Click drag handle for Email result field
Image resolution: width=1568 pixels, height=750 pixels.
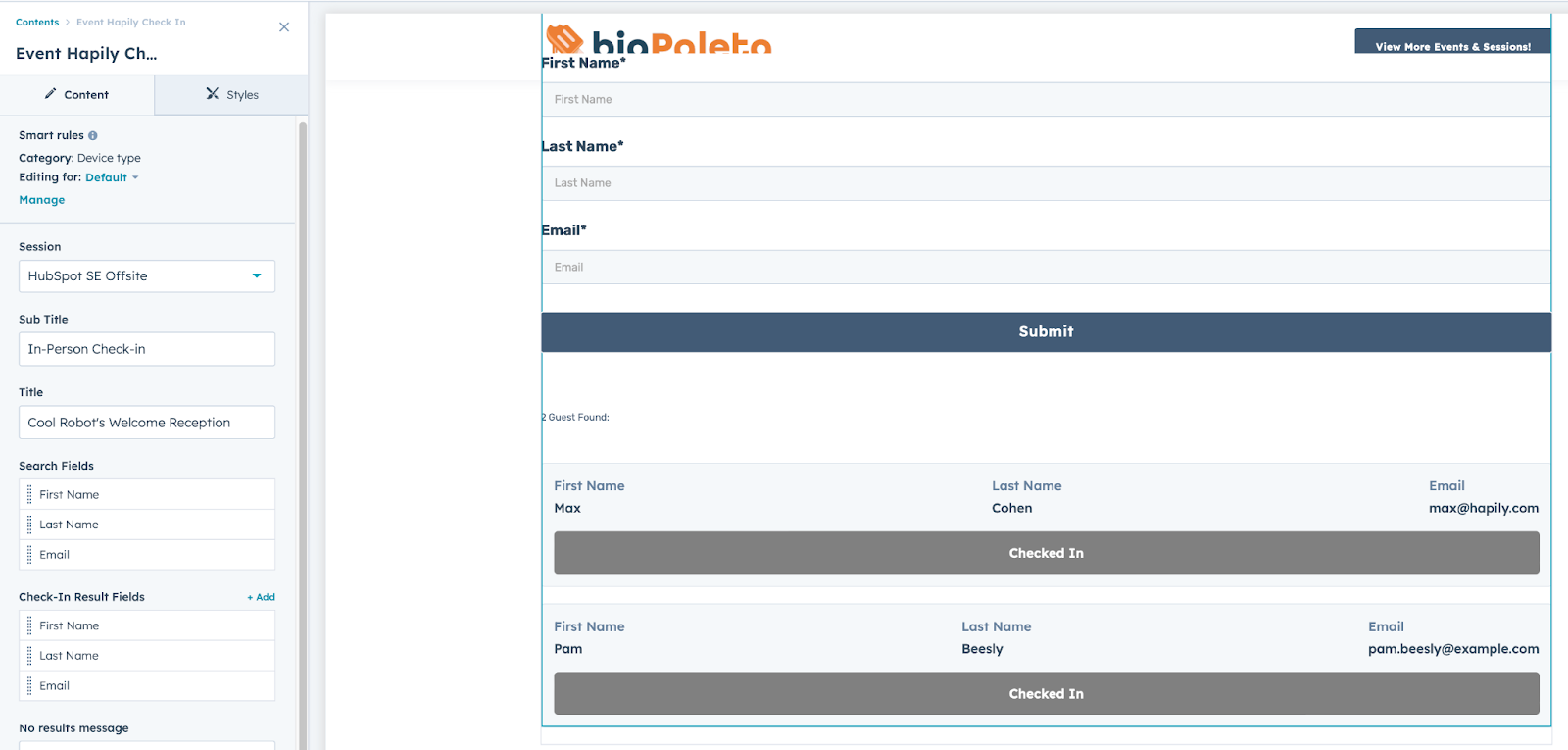(x=29, y=686)
